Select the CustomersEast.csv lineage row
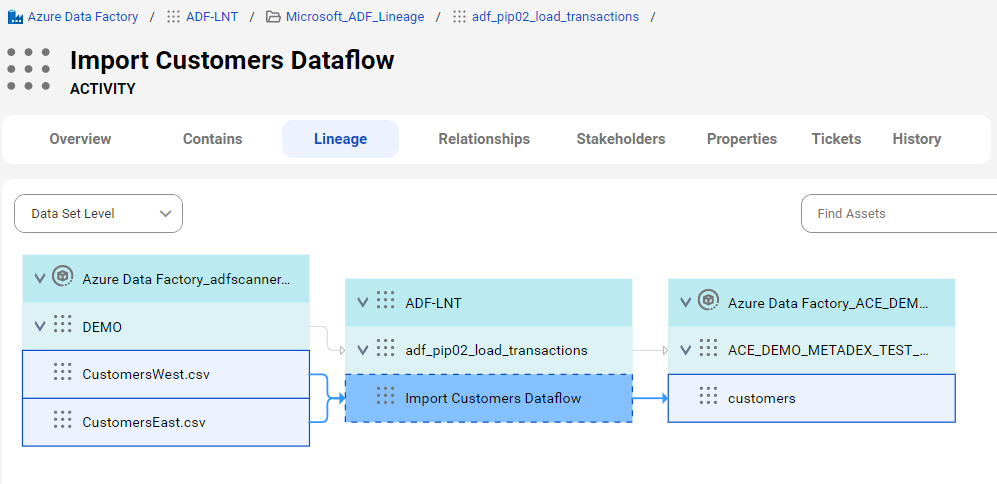 [x=166, y=422]
